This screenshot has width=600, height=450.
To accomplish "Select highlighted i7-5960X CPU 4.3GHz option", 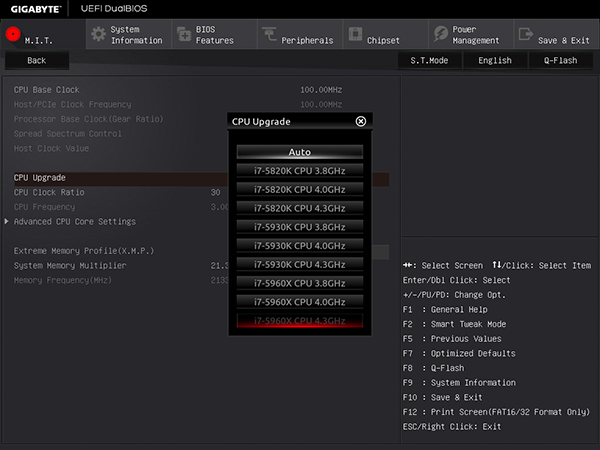I will coord(300,321).
